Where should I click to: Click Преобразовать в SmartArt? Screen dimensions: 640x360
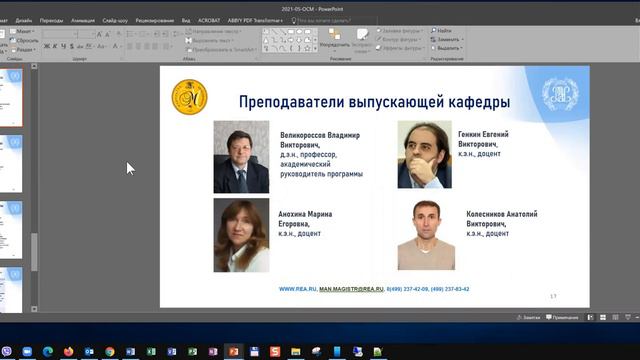222,49
